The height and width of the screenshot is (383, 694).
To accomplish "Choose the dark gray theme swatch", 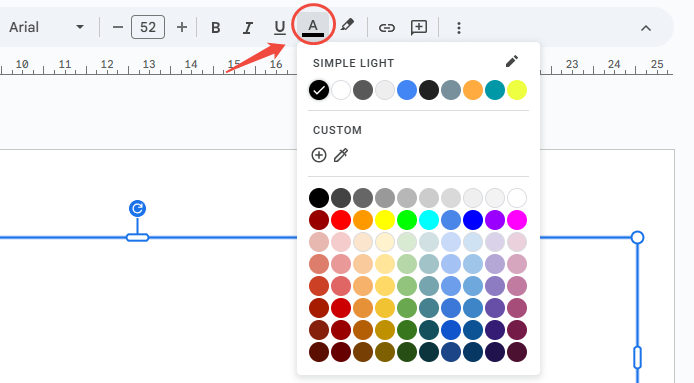I will tap(363, 90).
